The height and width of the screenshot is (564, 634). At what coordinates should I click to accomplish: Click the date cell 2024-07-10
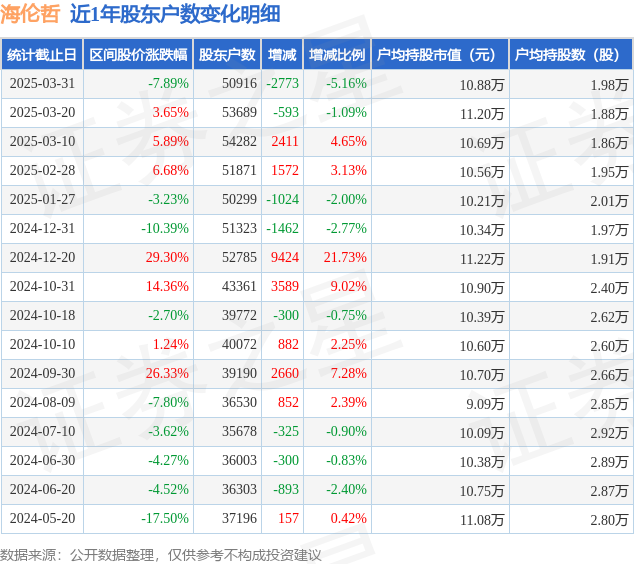click(42, 431)
